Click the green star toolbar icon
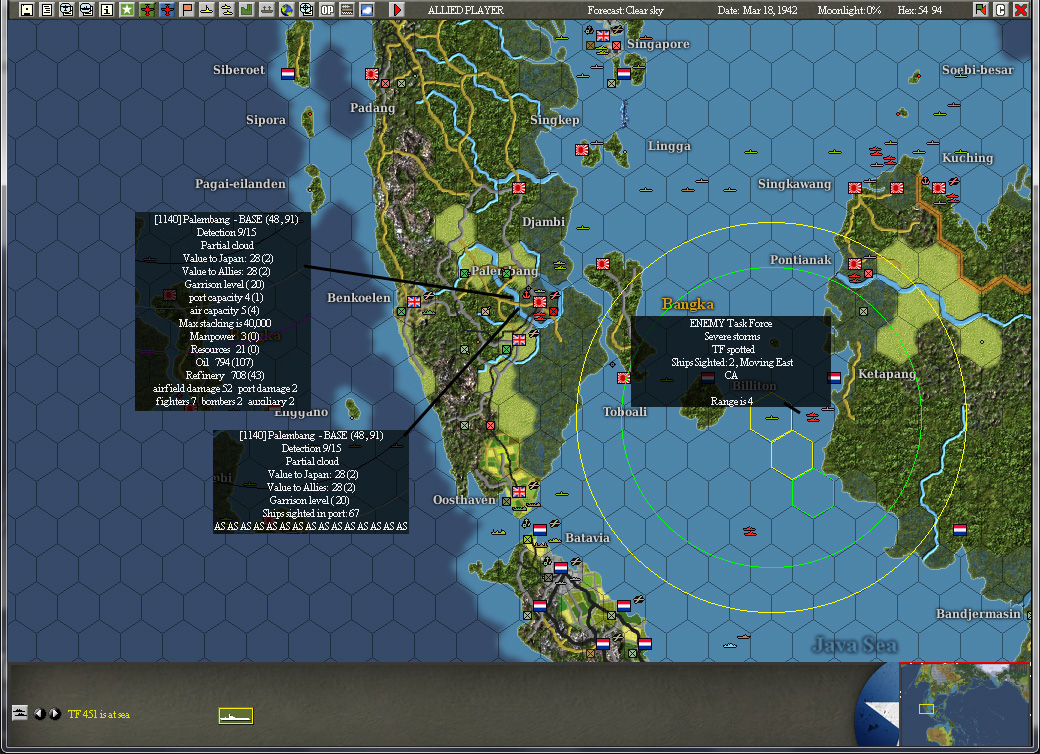Viewport: 1040px width, 754px height. [x=126, y=10]
